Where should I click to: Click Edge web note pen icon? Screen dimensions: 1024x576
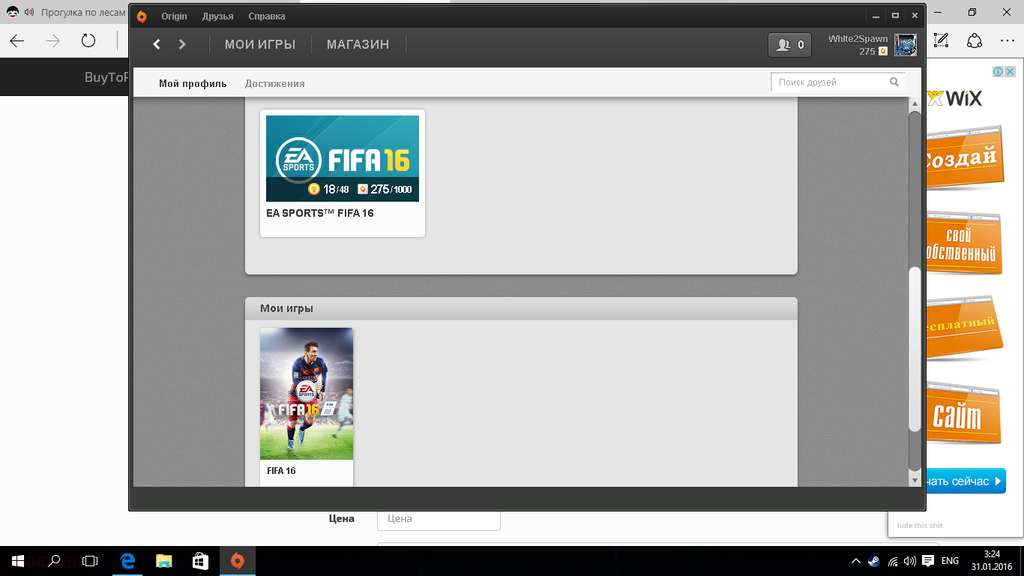click(x=941, y=40)
